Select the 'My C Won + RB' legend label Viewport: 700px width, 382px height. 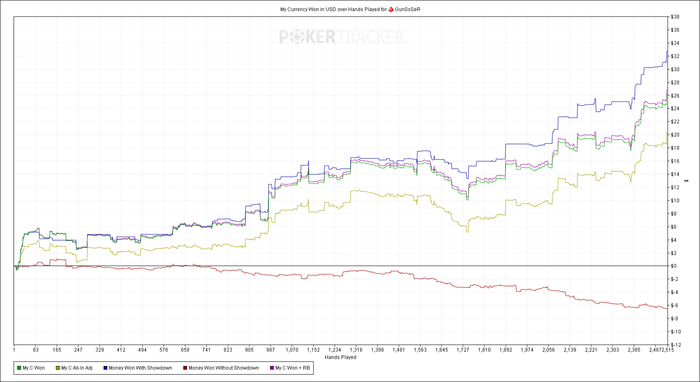[293, 368]
